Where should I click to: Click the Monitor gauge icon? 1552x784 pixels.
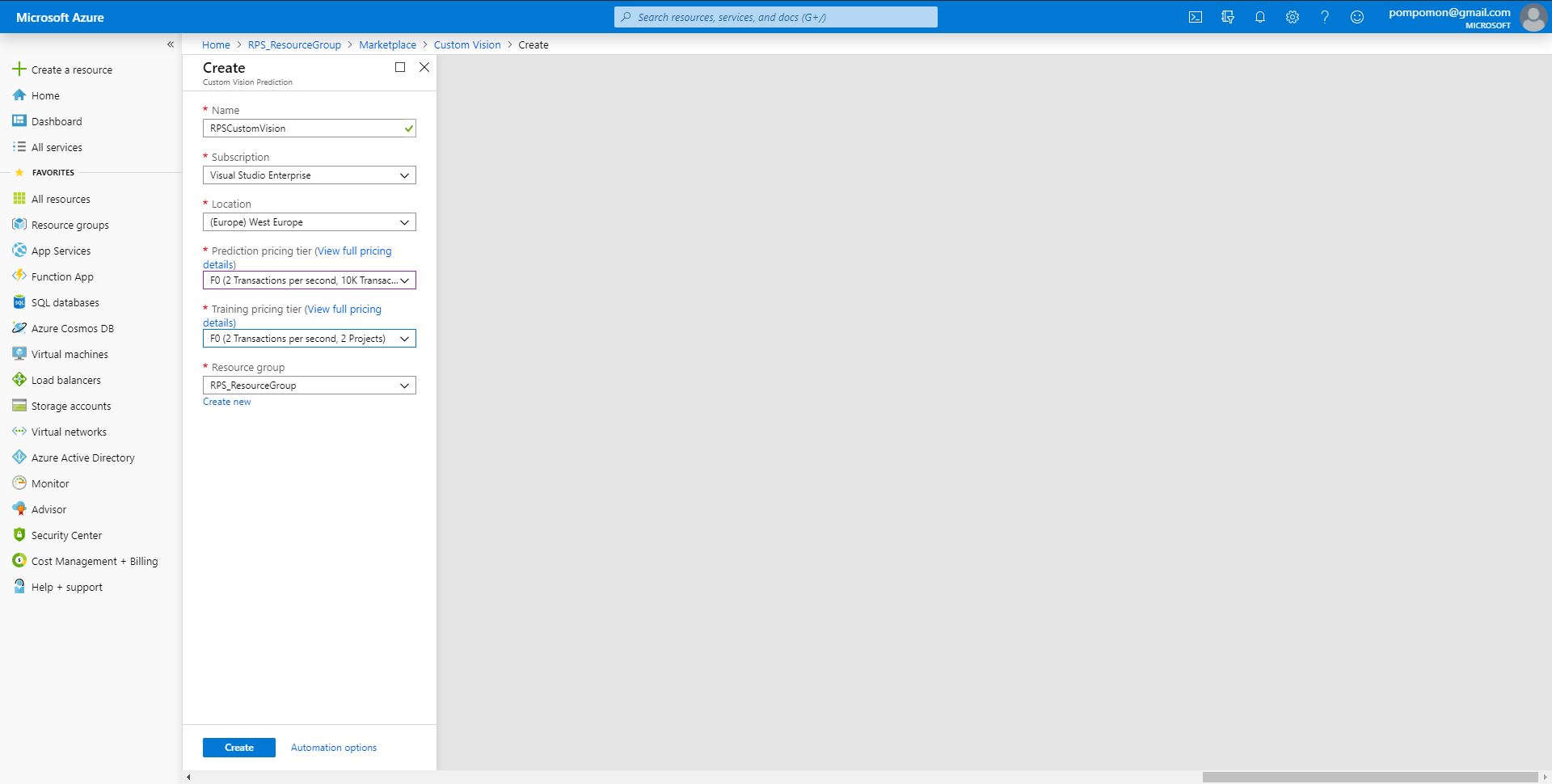19,483
